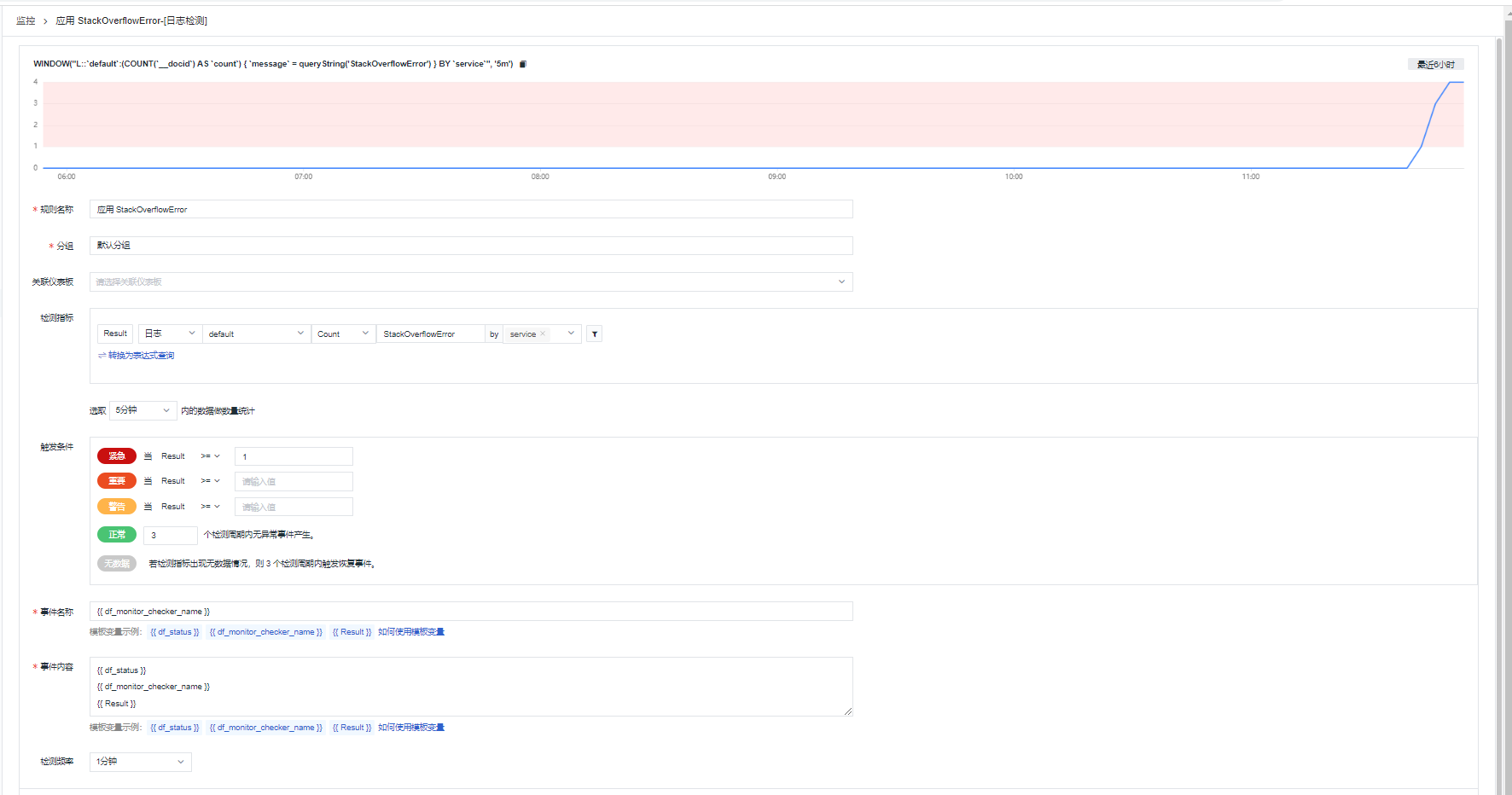Click the 个检测周期内无异常事件产生 text
Viewport: 1512px width, 795px height.
click(259, 535)
